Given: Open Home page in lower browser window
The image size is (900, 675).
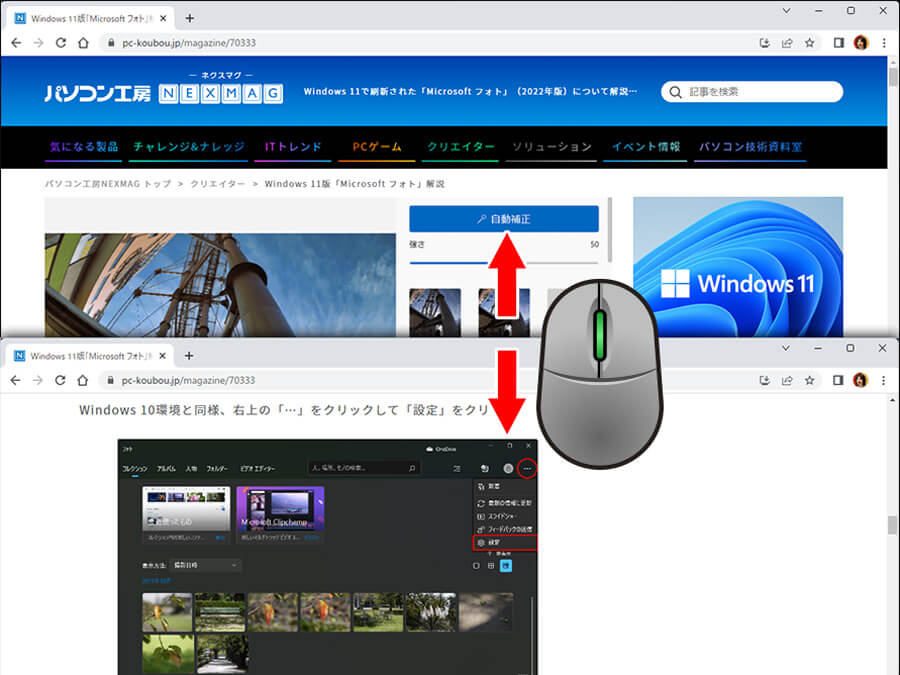Looking at the screenshot, I should (x=83, y=380).
